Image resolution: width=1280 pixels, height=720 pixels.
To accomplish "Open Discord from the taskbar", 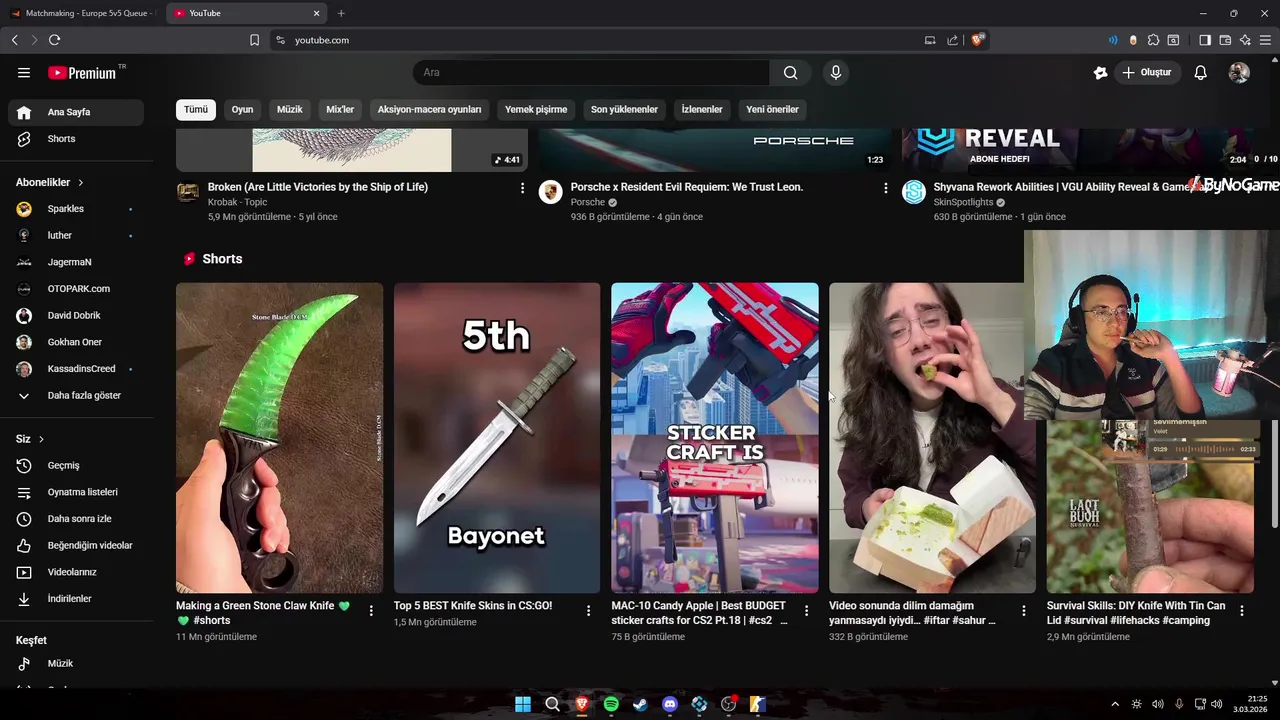I will pos(670,704).
